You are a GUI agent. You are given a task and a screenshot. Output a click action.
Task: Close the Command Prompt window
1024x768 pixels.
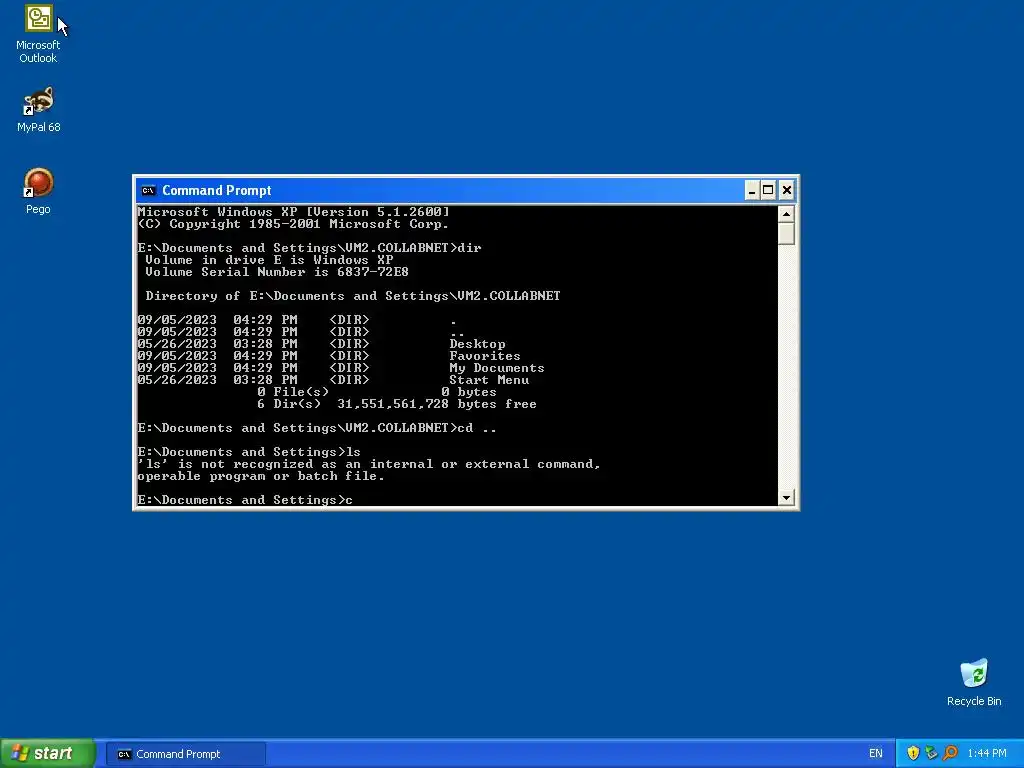click(x=787, y=191)
